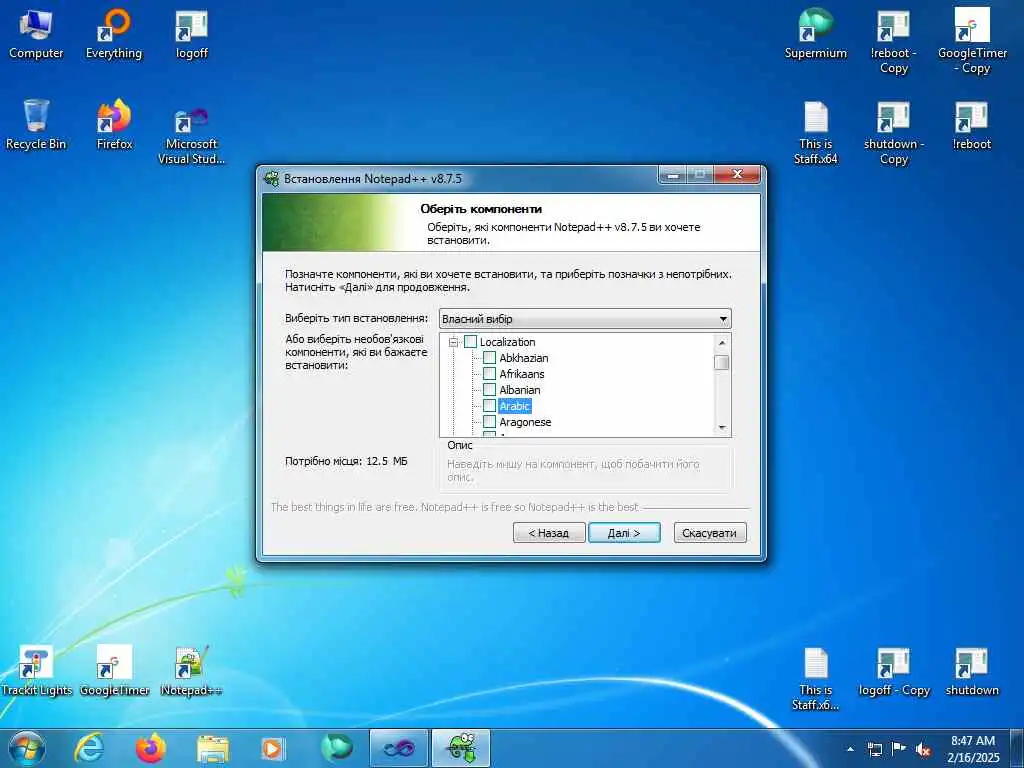The height and width of the screenshot is (768, 1024).
Task: Select the This is Staff.x64 file at top right
Action: click(816, 133)
